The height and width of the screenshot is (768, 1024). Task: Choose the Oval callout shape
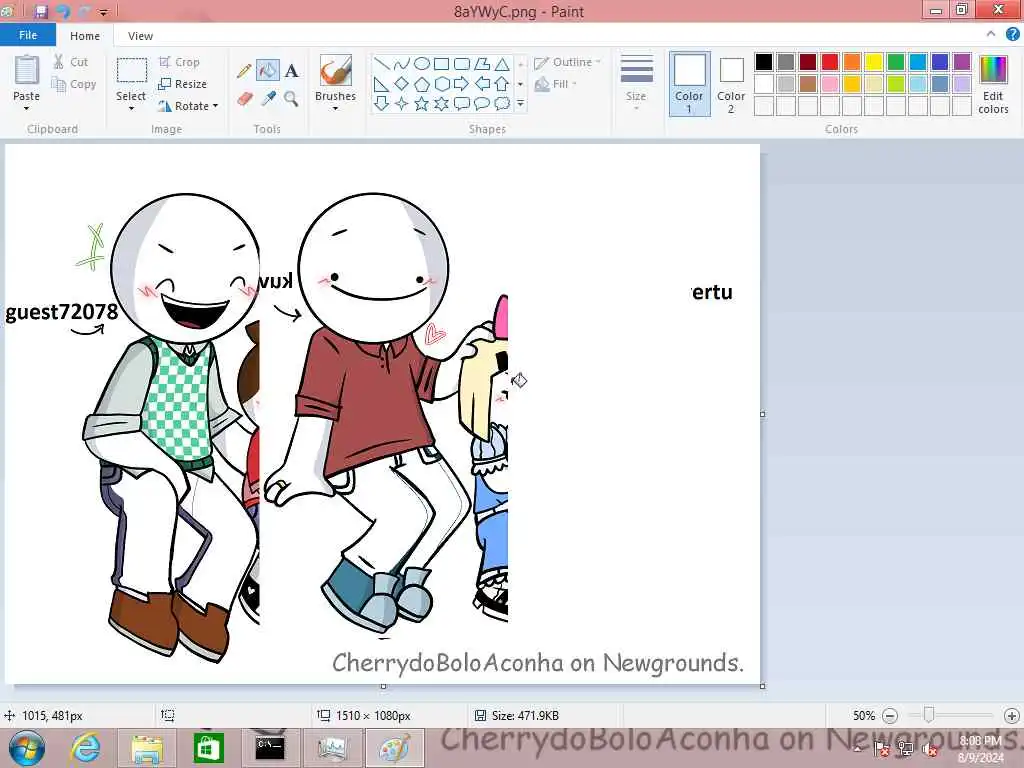click(482, 103)
